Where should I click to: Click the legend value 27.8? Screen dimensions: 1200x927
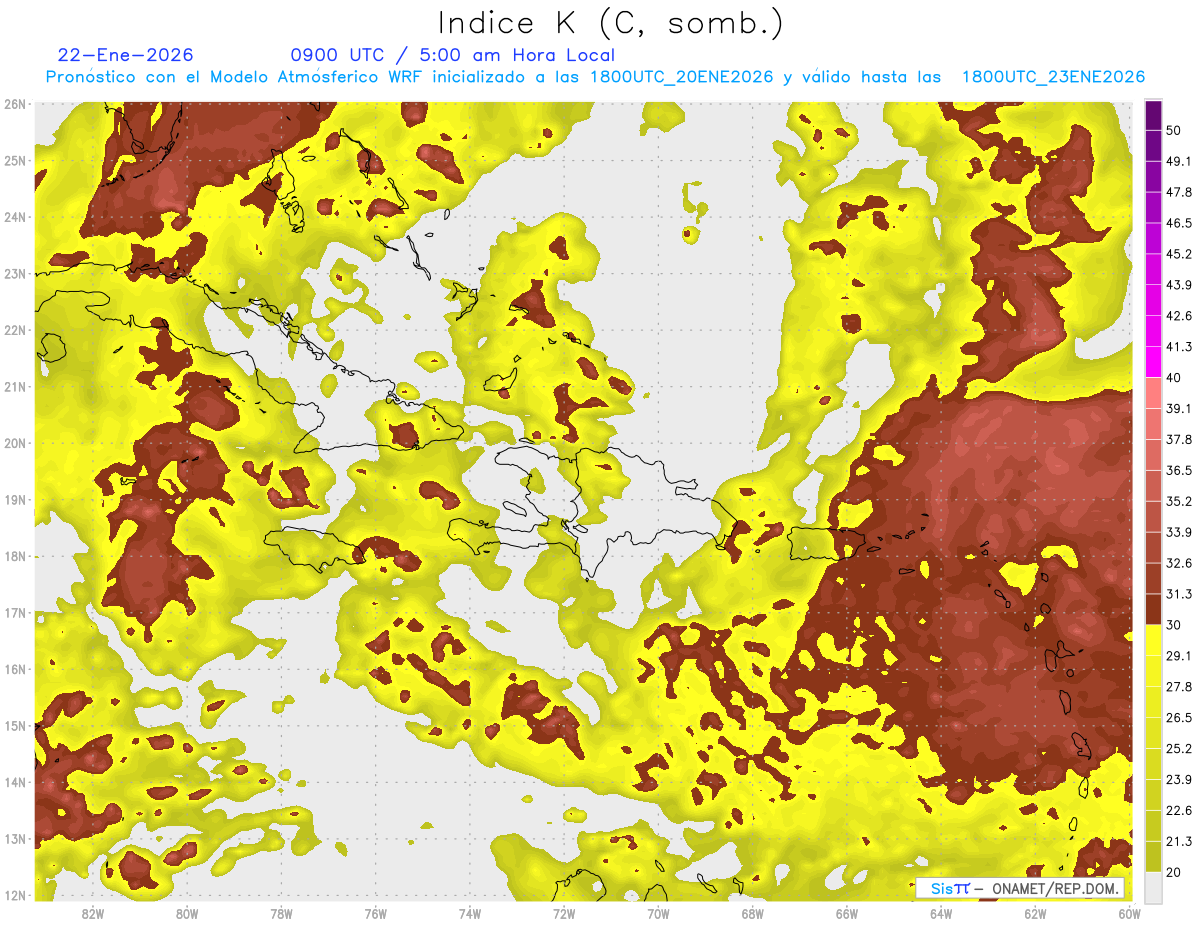coord(1179,686)
